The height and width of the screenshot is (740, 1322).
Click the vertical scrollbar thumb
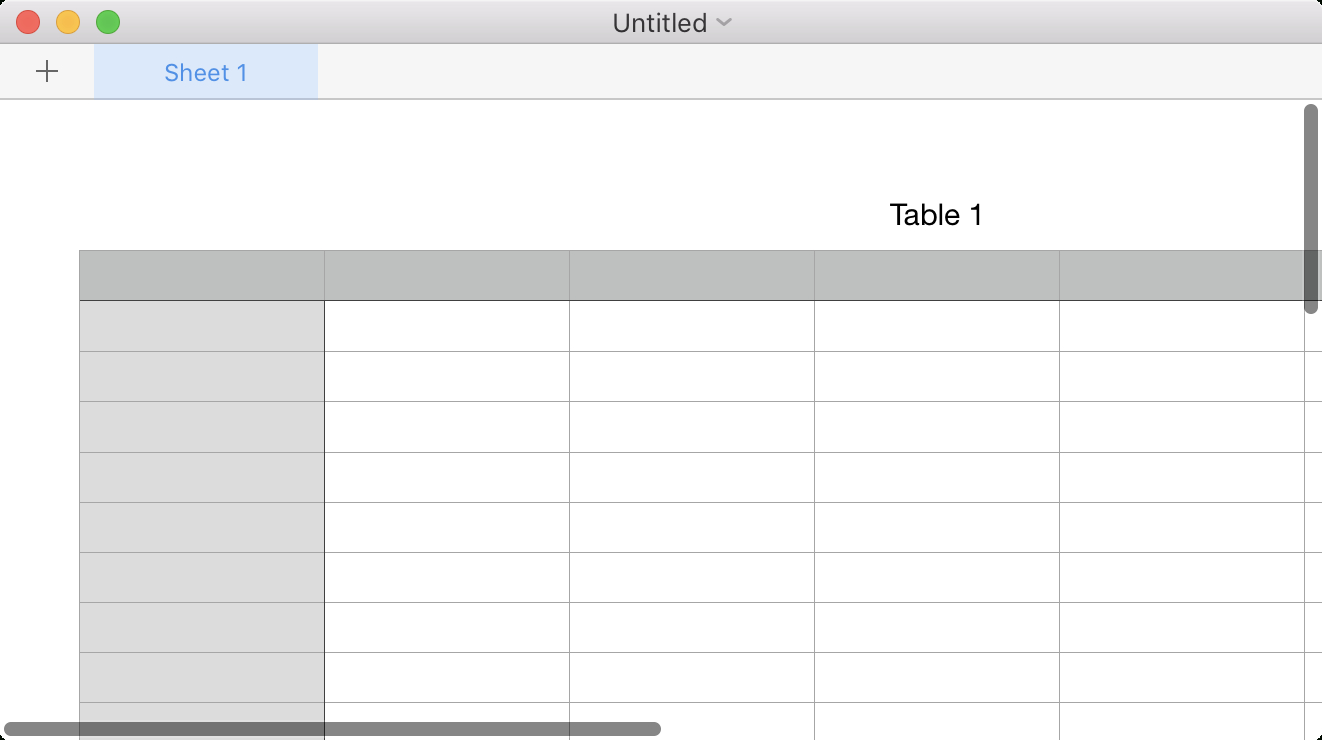(x=1311, y=208)
